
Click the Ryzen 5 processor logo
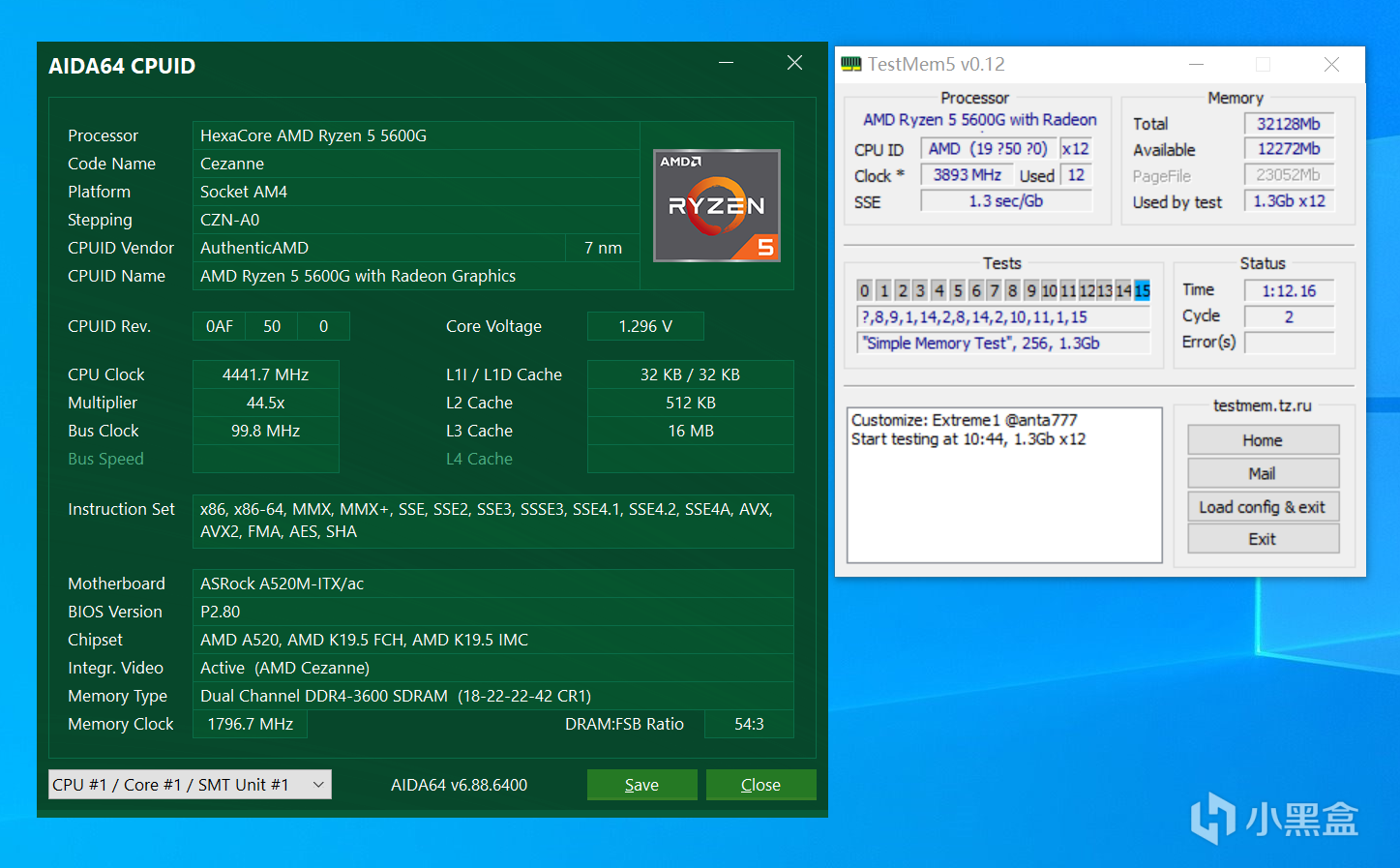point(717,206)
